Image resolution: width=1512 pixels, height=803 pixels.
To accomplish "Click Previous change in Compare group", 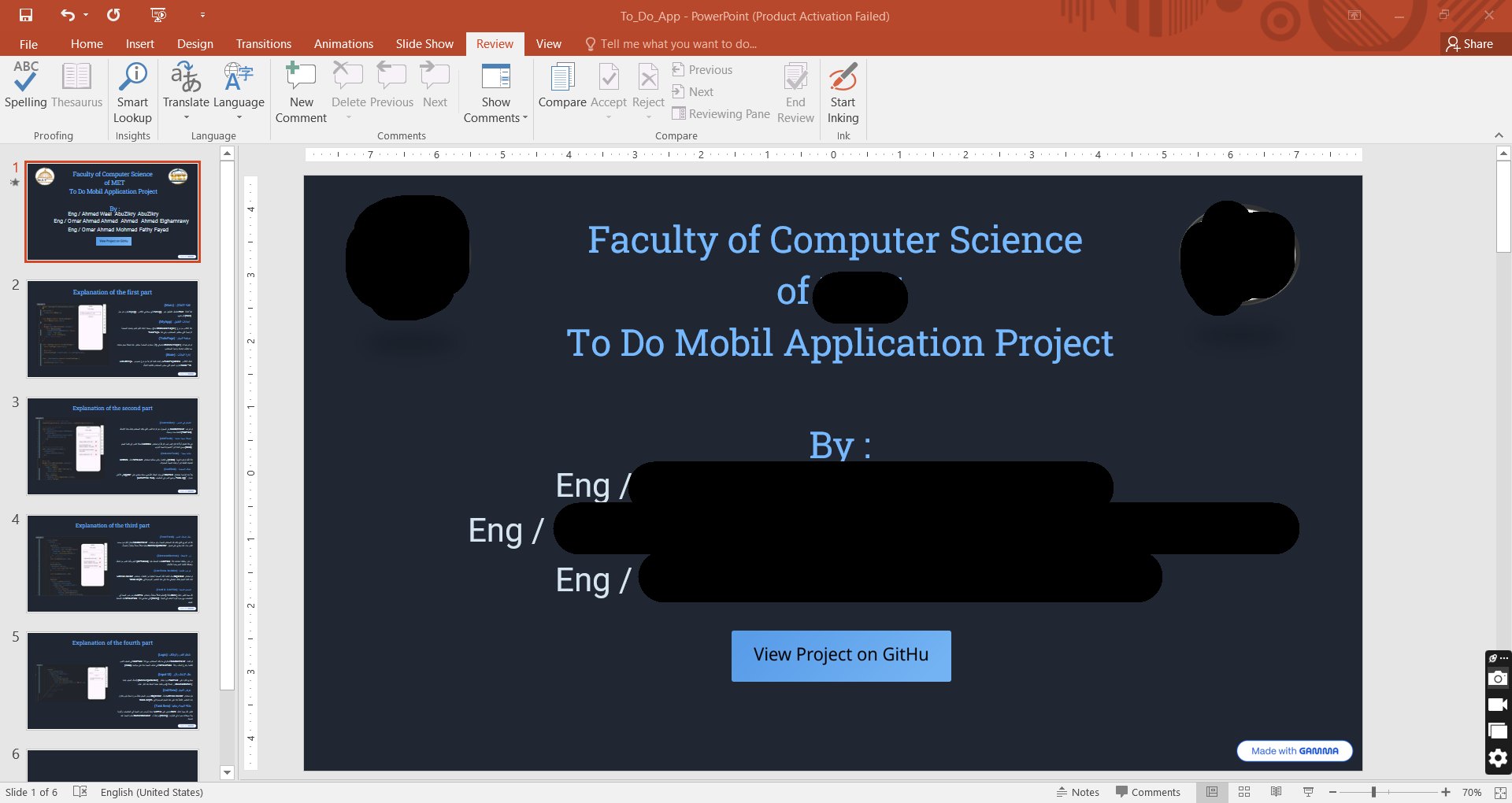I will point(702,70).
